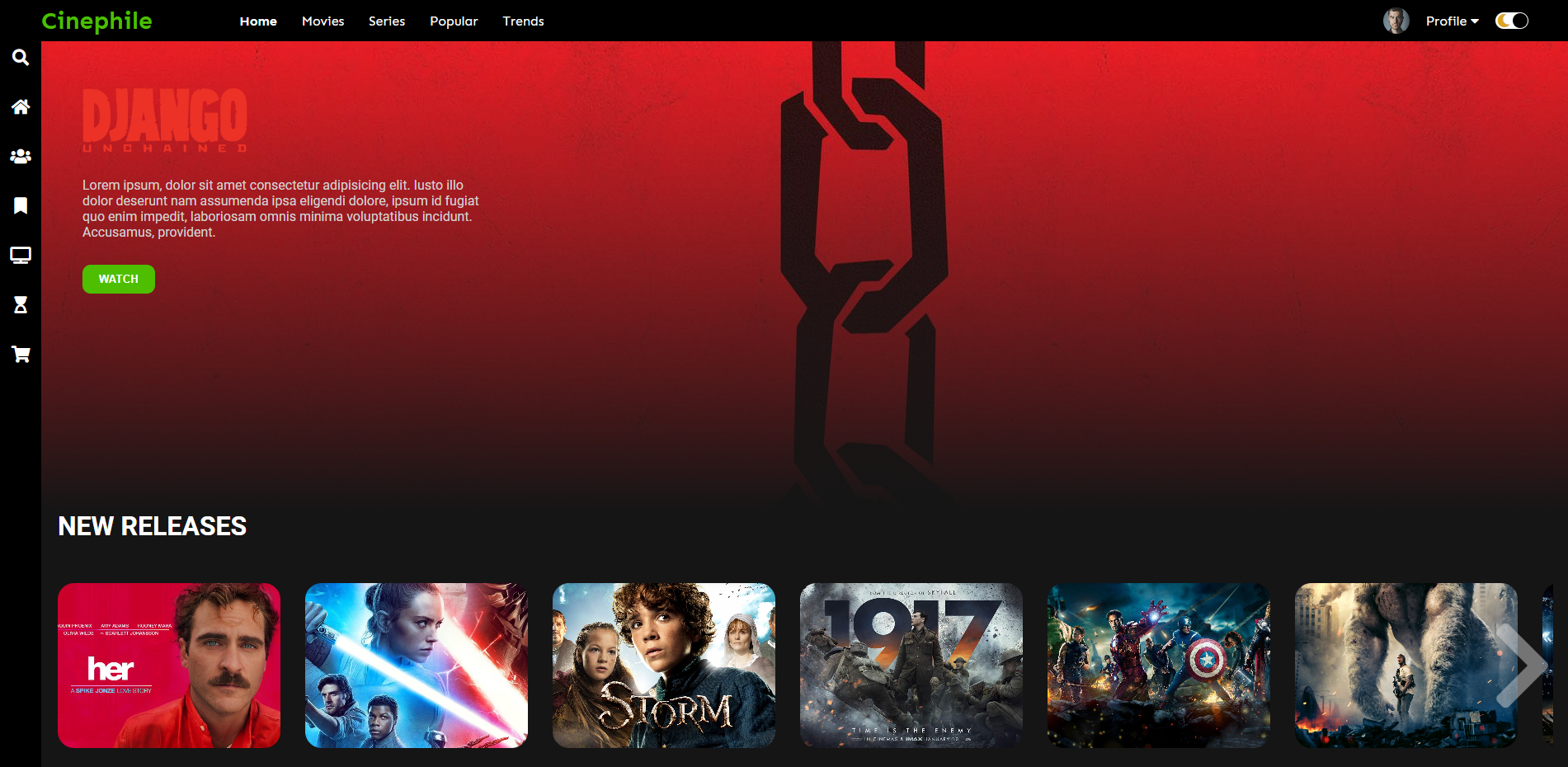Go to the Movies menu item
This screenshot has height=767, width=1568.
tap(323, 21)
